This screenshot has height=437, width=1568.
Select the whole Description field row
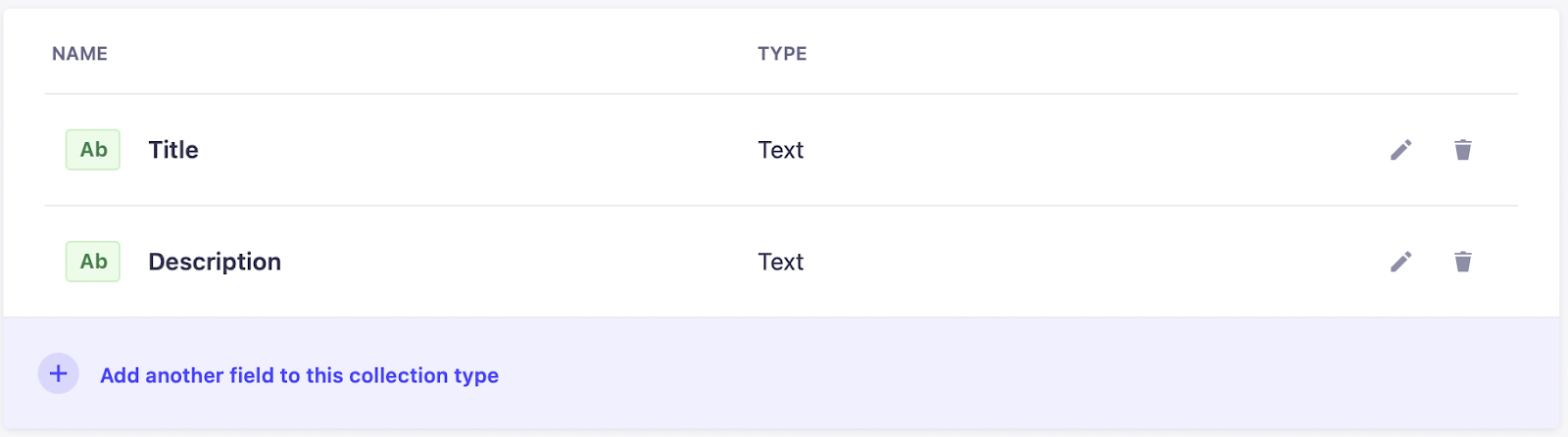(490, 262)
